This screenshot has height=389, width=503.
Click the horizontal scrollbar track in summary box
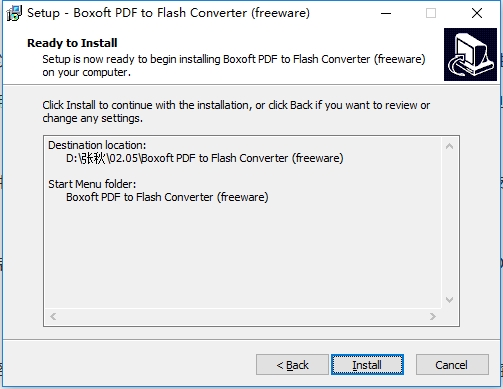[x=243, y=316]
